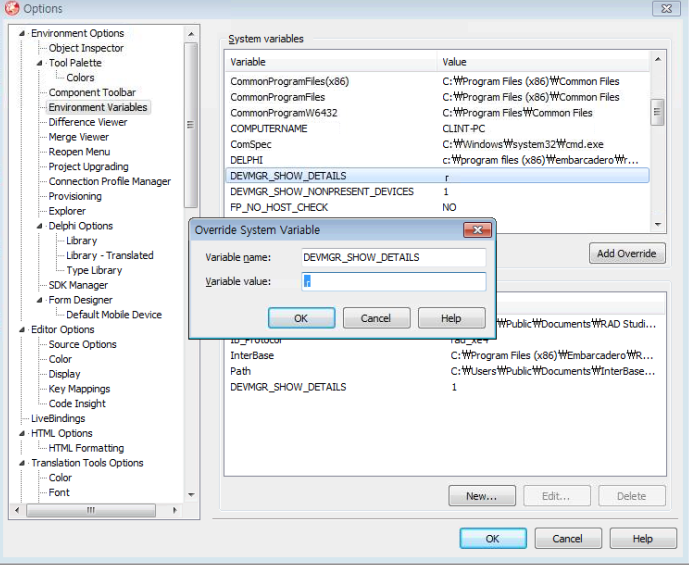
Task: Select Font under Translation Tools Options
Action: point(59,493)
